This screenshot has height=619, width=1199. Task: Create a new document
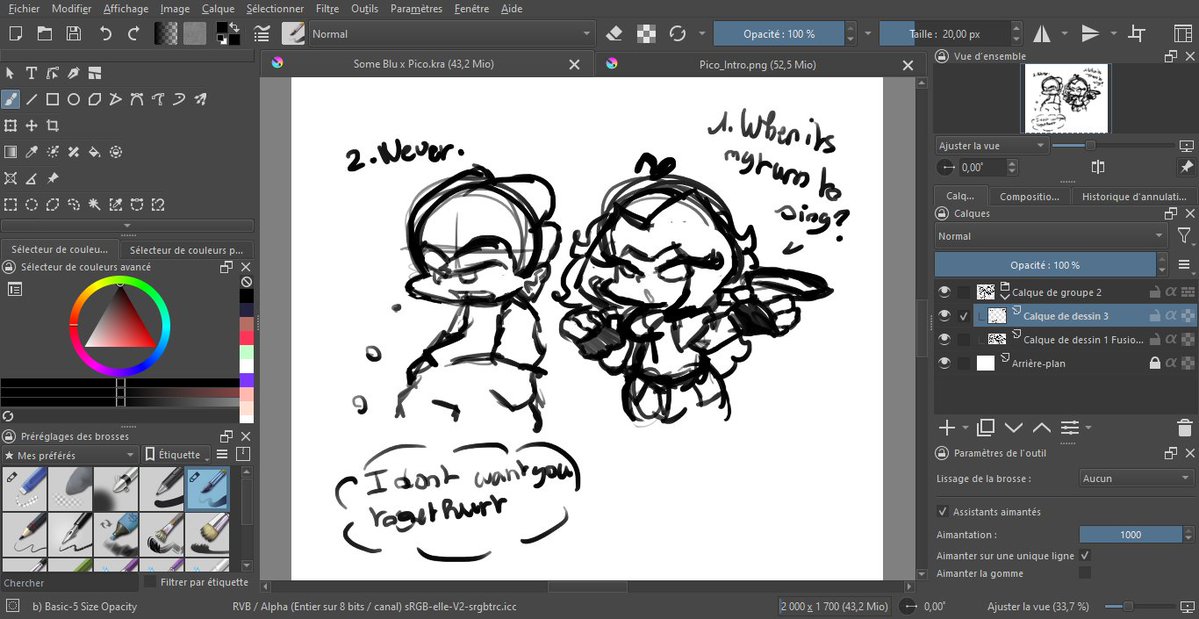(x=15, y=34)
